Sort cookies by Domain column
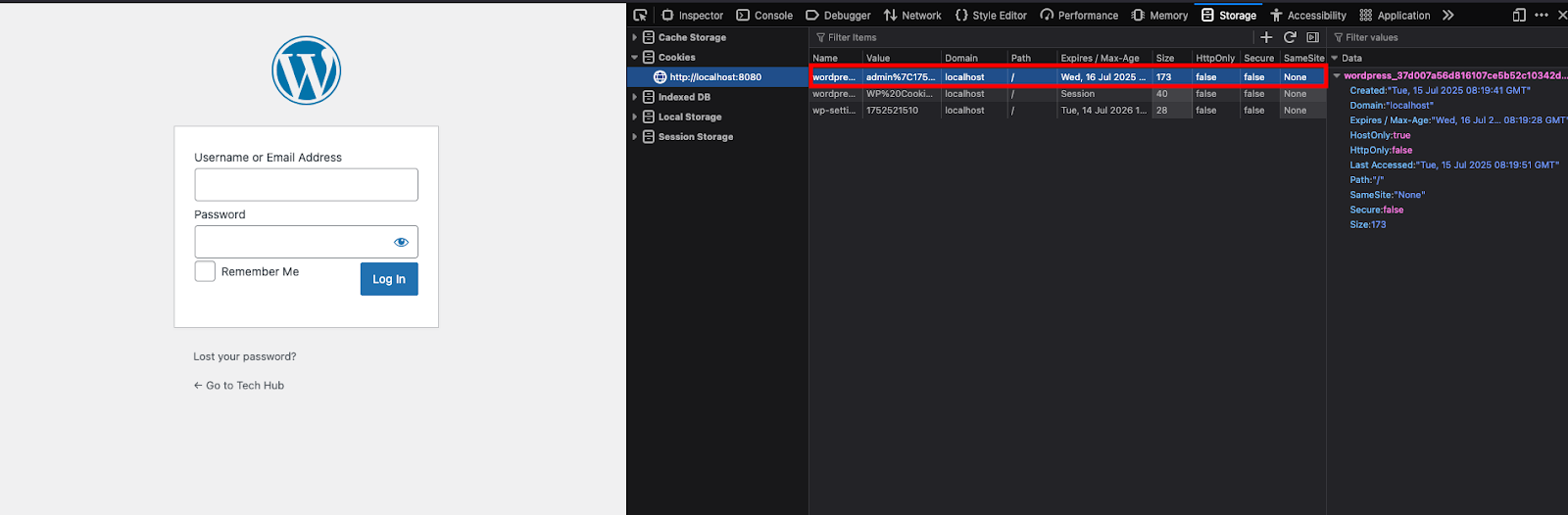 click(x=974, y=58)
